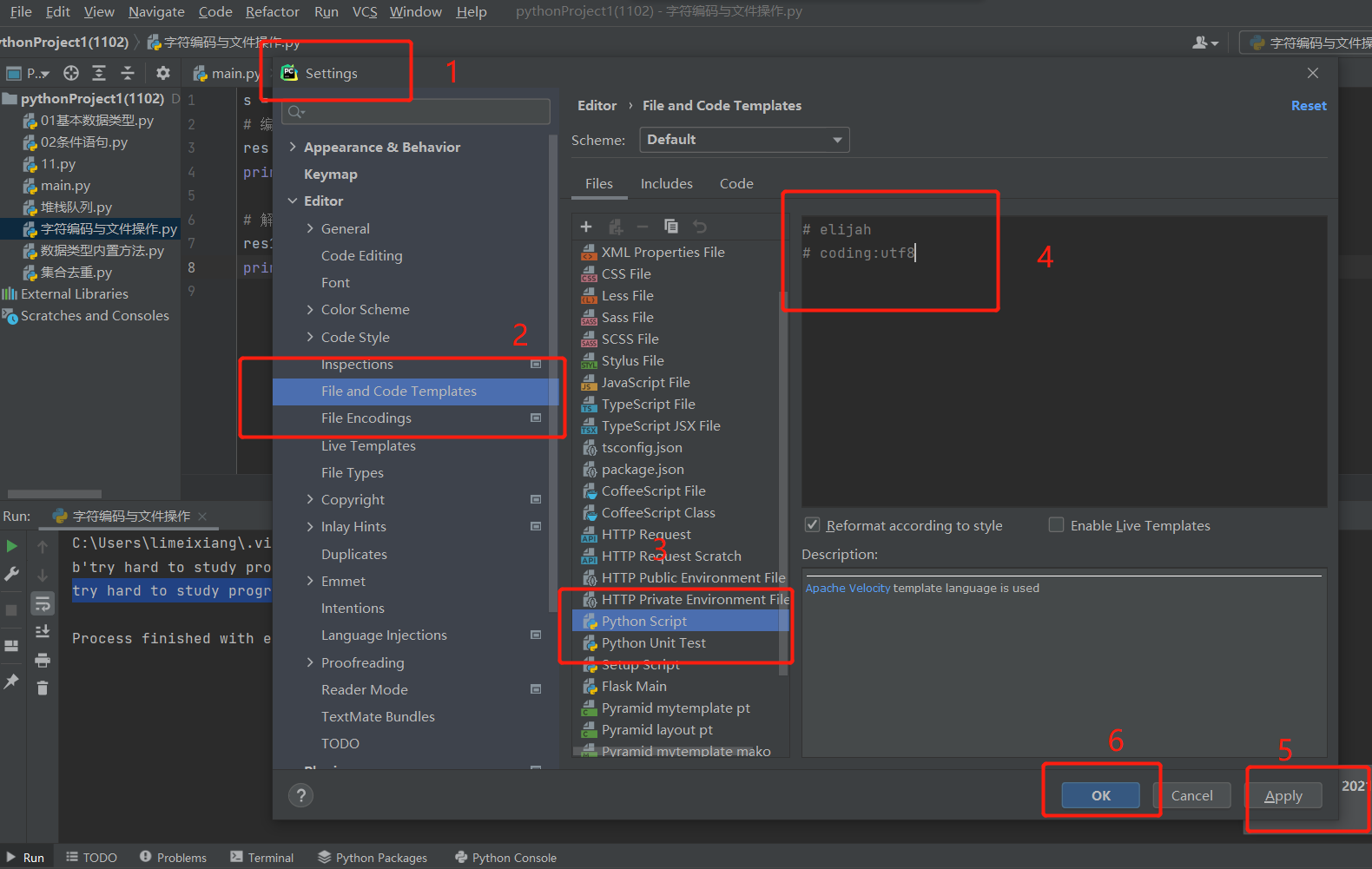Close the run tab 字符编码与文件操作
The height and width of the screenshot is (869, 1372).
(202, 517)
